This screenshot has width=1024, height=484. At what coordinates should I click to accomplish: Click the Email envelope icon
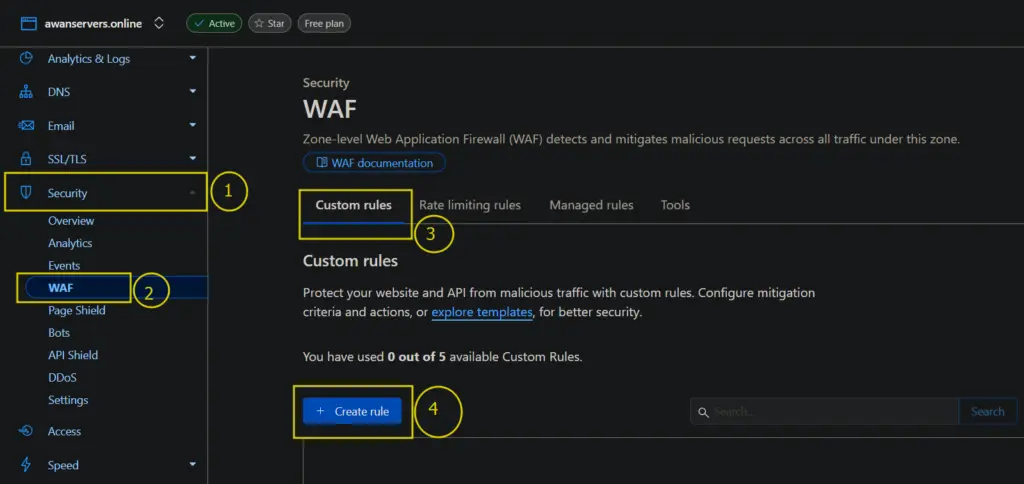coord(26,125)
